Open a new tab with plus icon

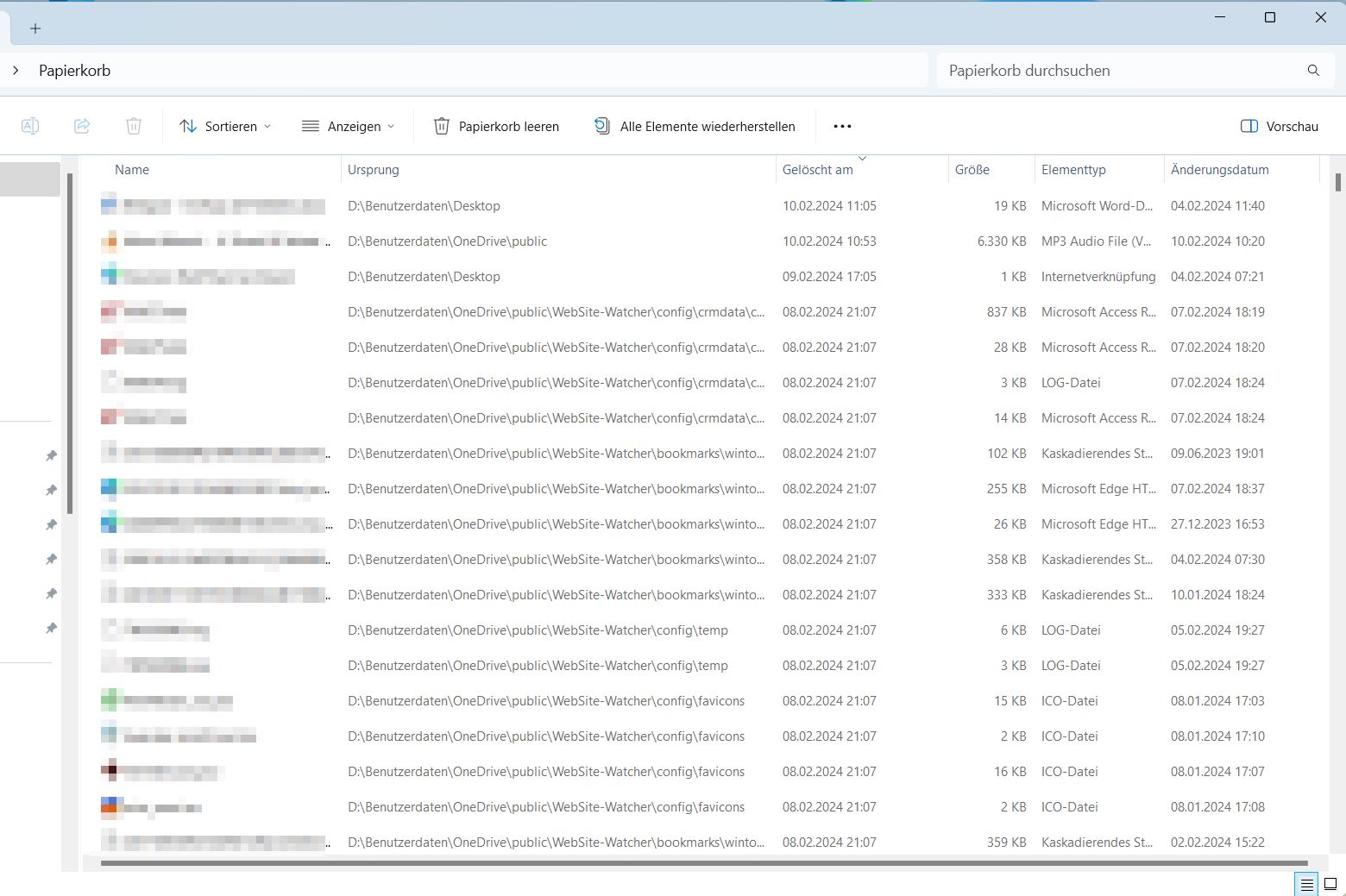35,28
